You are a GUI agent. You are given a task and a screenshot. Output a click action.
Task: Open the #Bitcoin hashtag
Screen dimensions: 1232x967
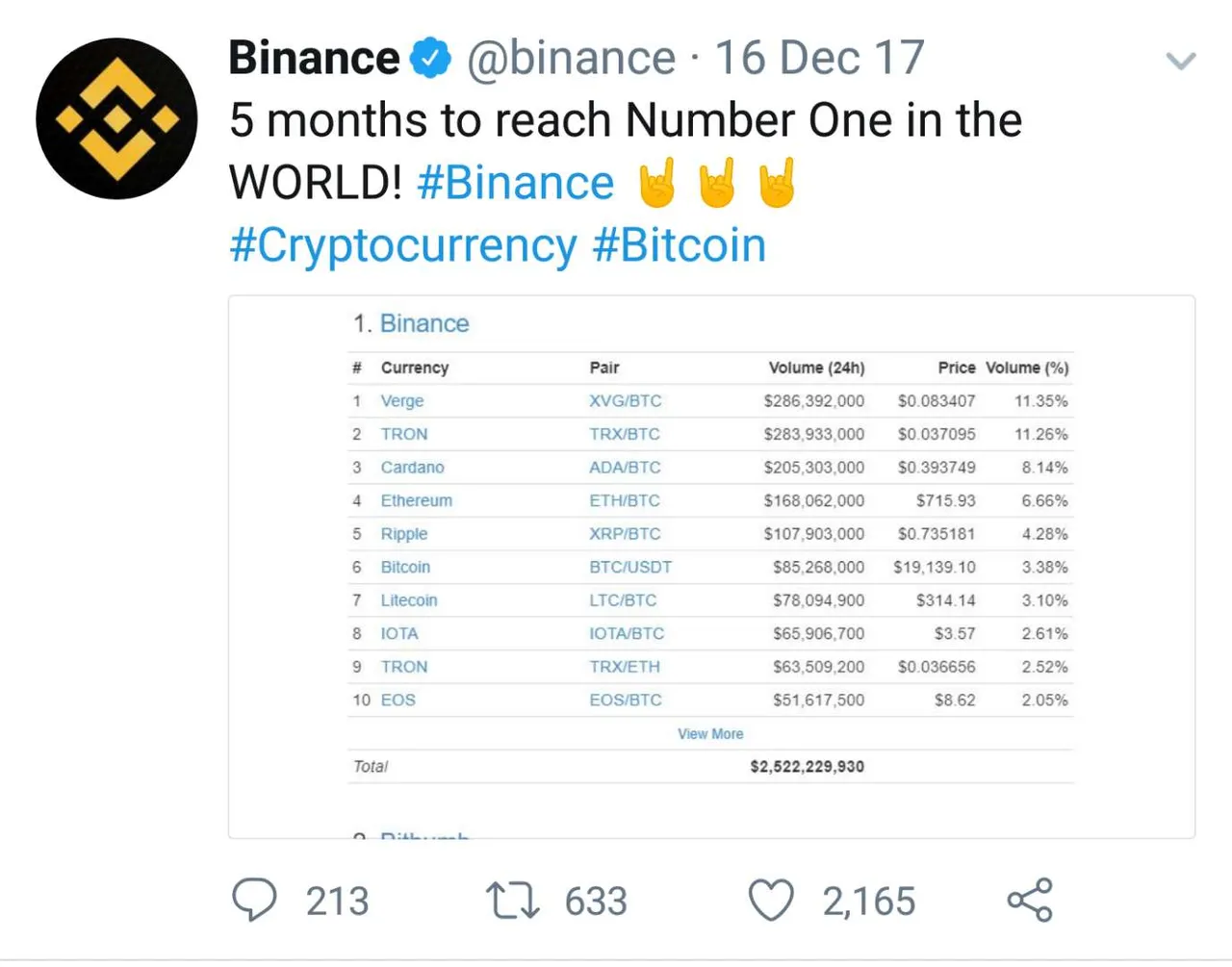click(680, 245)
